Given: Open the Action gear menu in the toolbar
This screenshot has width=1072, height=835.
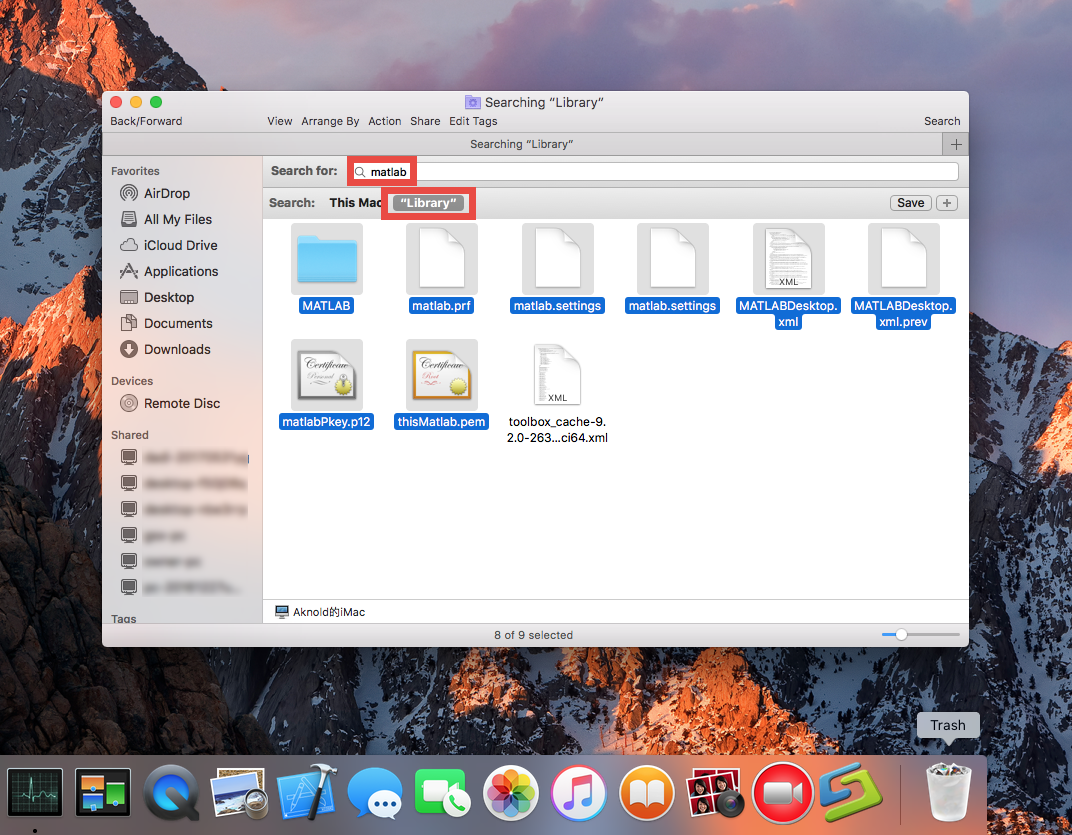Looking at the screenshot, I should pyautogui.click(x=385, y=121).
